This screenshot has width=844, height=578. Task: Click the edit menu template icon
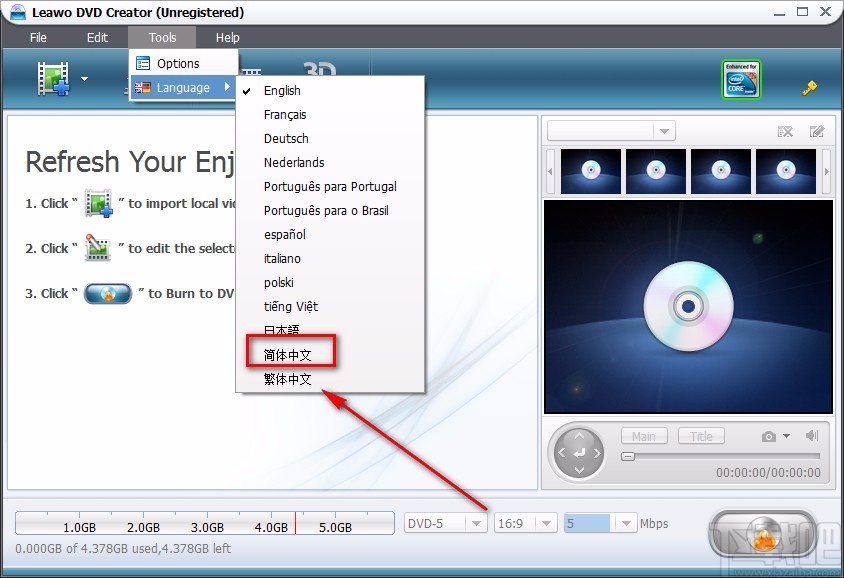pyautogui.click(x=817, y=131)
